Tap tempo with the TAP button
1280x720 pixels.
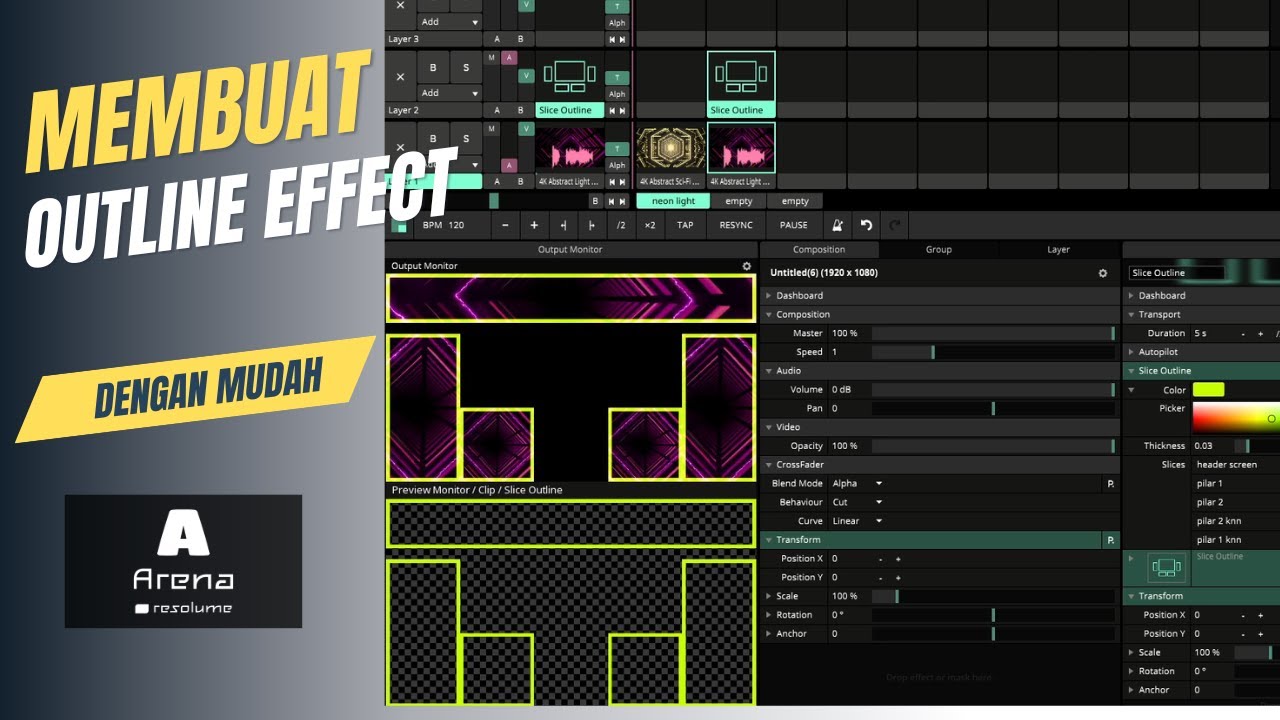pos(684,225)
